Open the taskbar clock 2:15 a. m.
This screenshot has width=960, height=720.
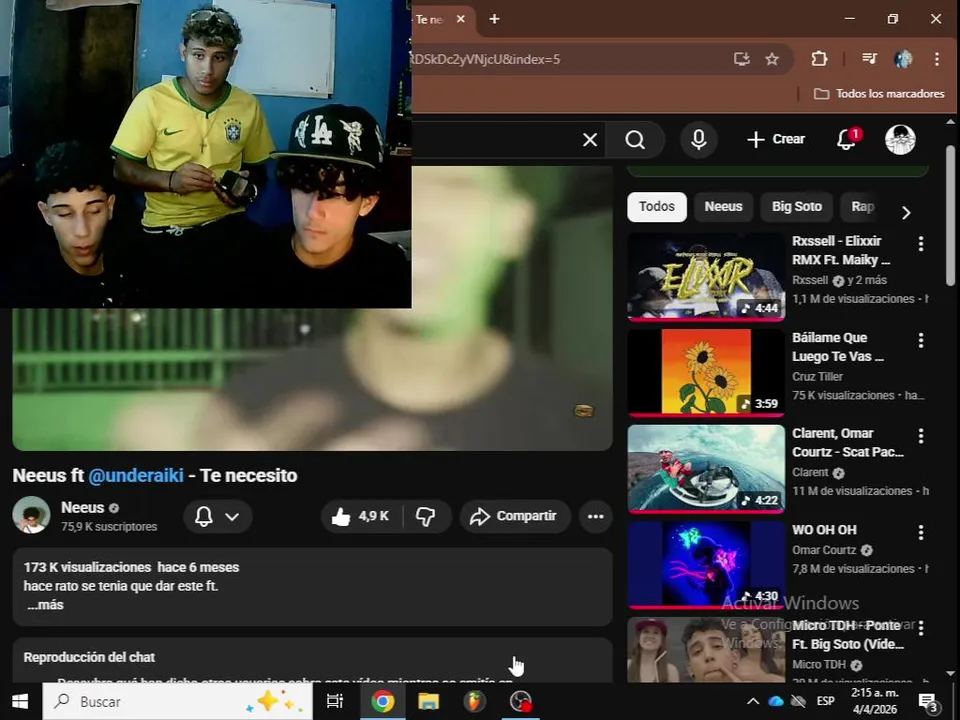[875, 702]
